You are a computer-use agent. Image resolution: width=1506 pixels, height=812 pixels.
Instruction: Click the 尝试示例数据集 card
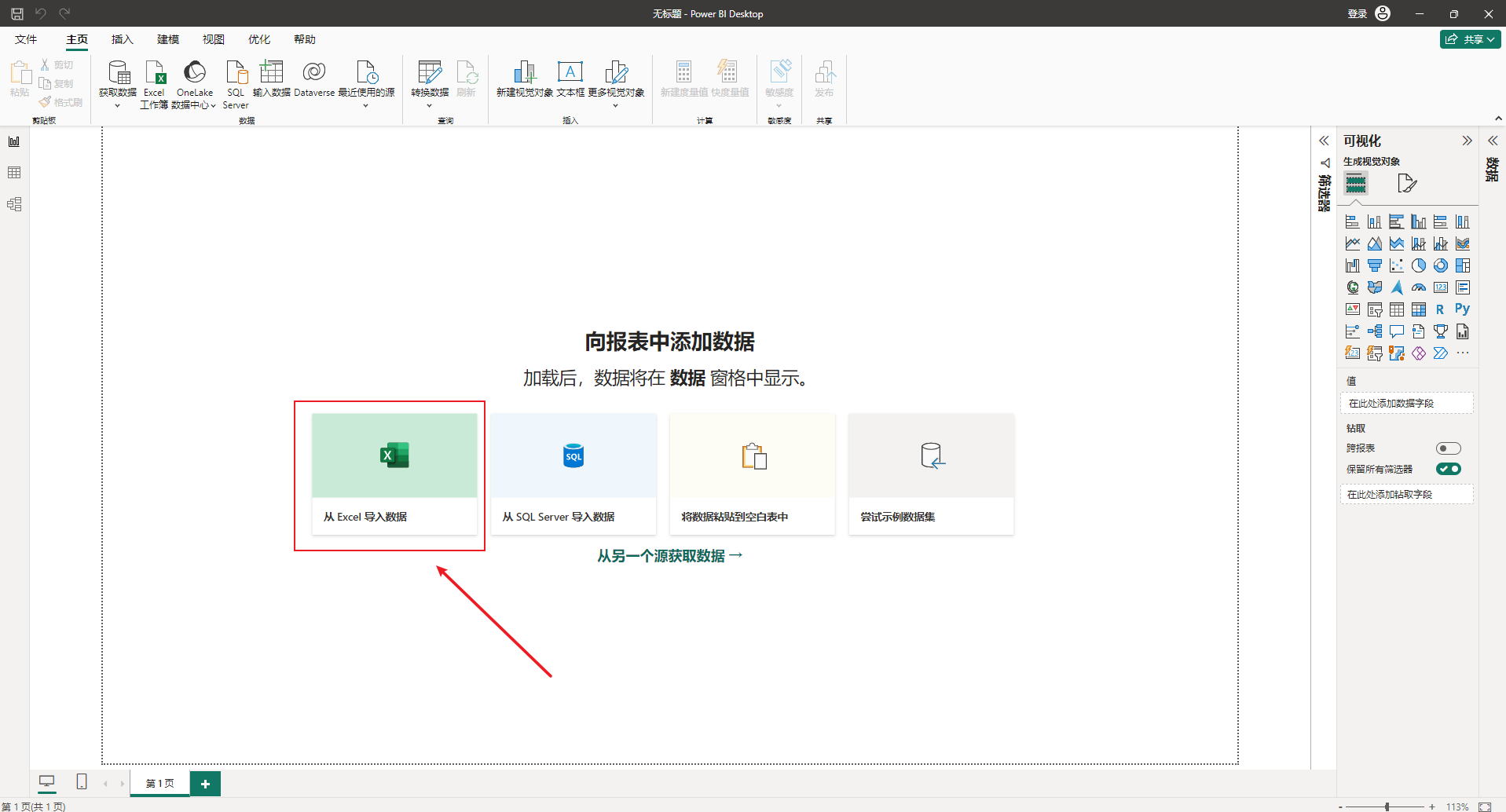pos(932,474)
